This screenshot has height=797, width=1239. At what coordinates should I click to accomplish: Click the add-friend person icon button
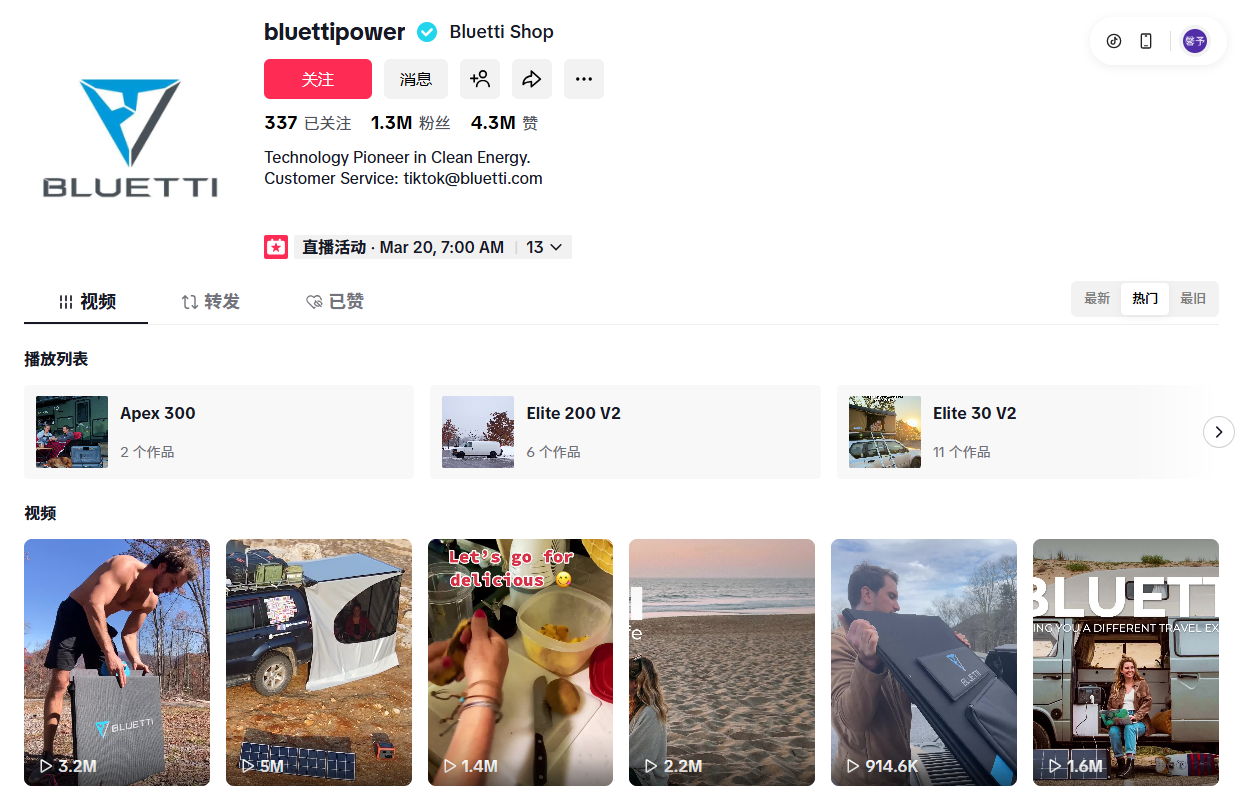(x=480, y=79)
